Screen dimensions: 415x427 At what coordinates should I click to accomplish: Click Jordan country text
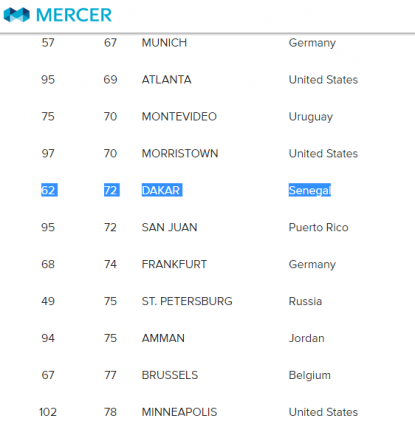pos(306,338)
